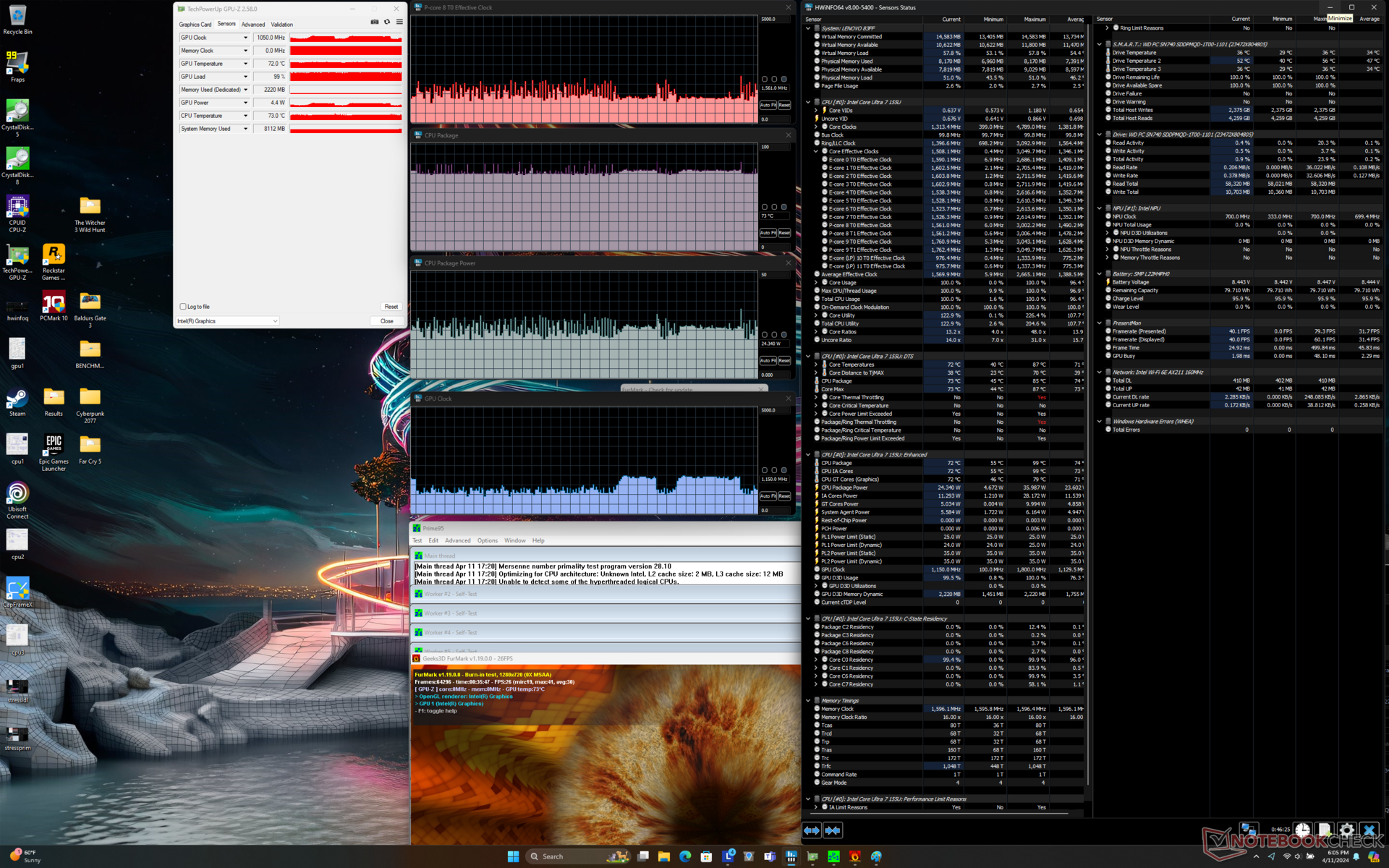Open the Intel(R) Graphics device dropdown

click(x=275, y=321)
